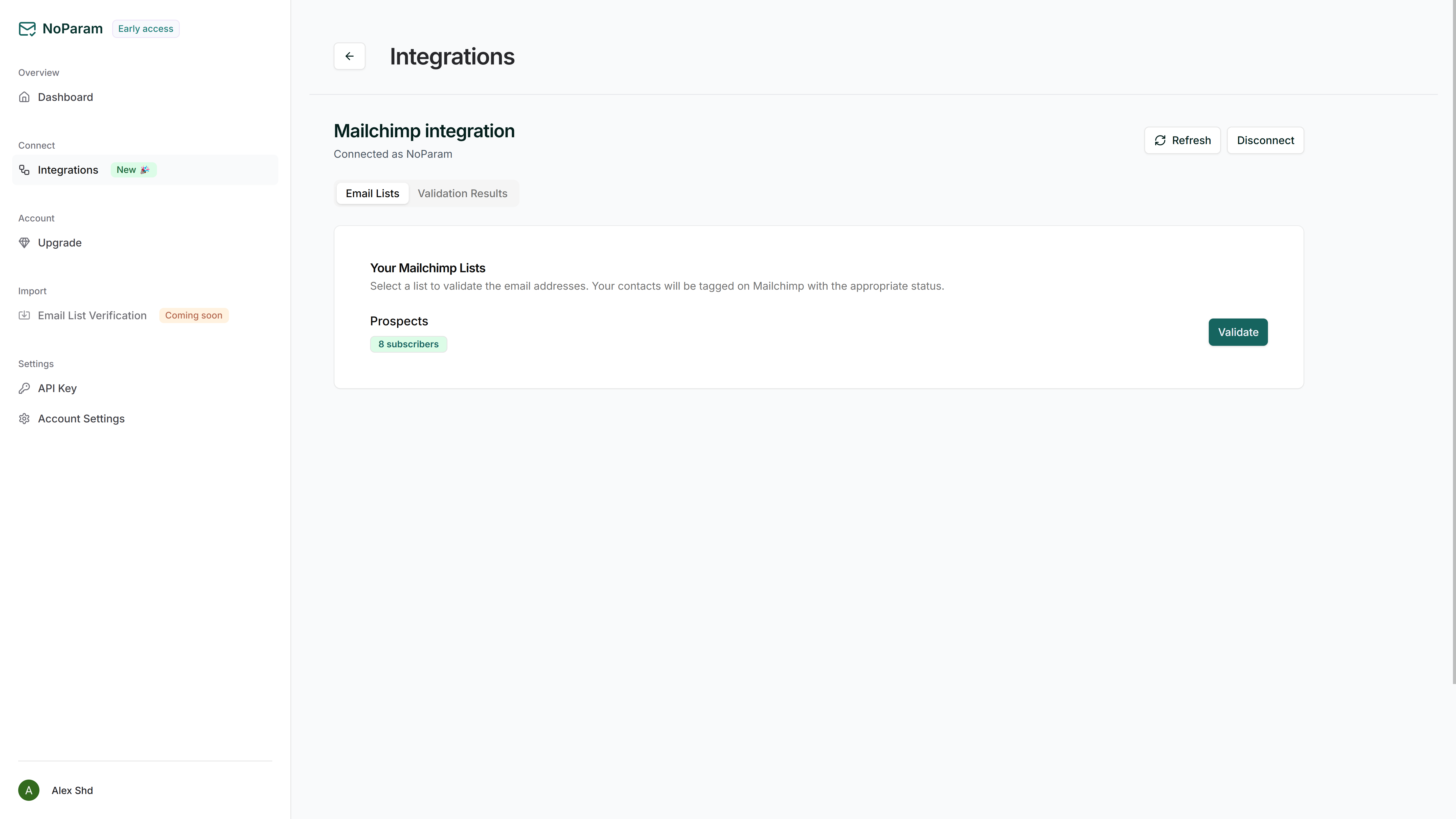Go back using the arrow button

pos(349,56)
